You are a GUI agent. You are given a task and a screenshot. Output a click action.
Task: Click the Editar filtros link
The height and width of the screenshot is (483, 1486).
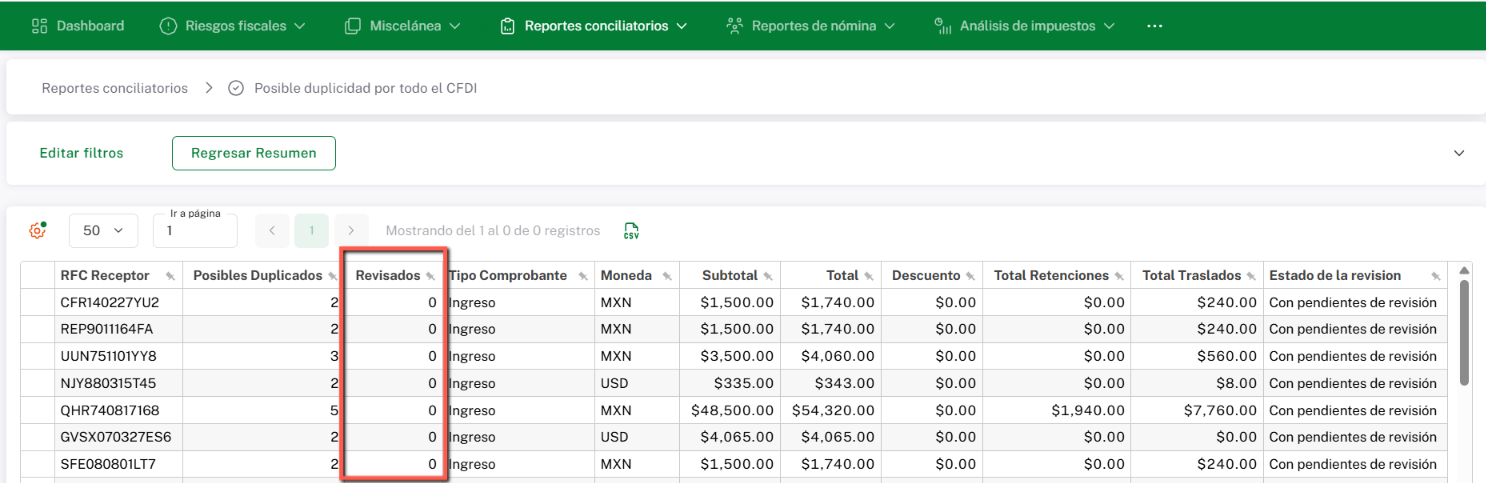[81, 153]
